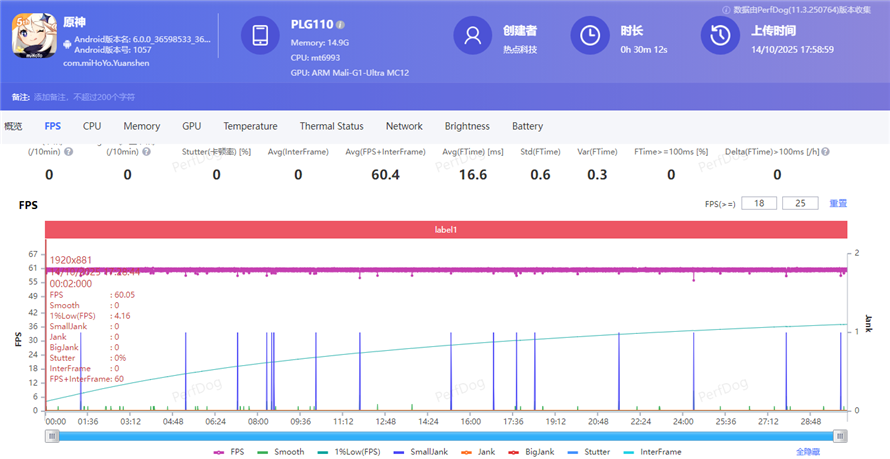Screen dimensions: 890x459
Task: Click the 全隐藏 hide-all link
Action: pos(810,452)
